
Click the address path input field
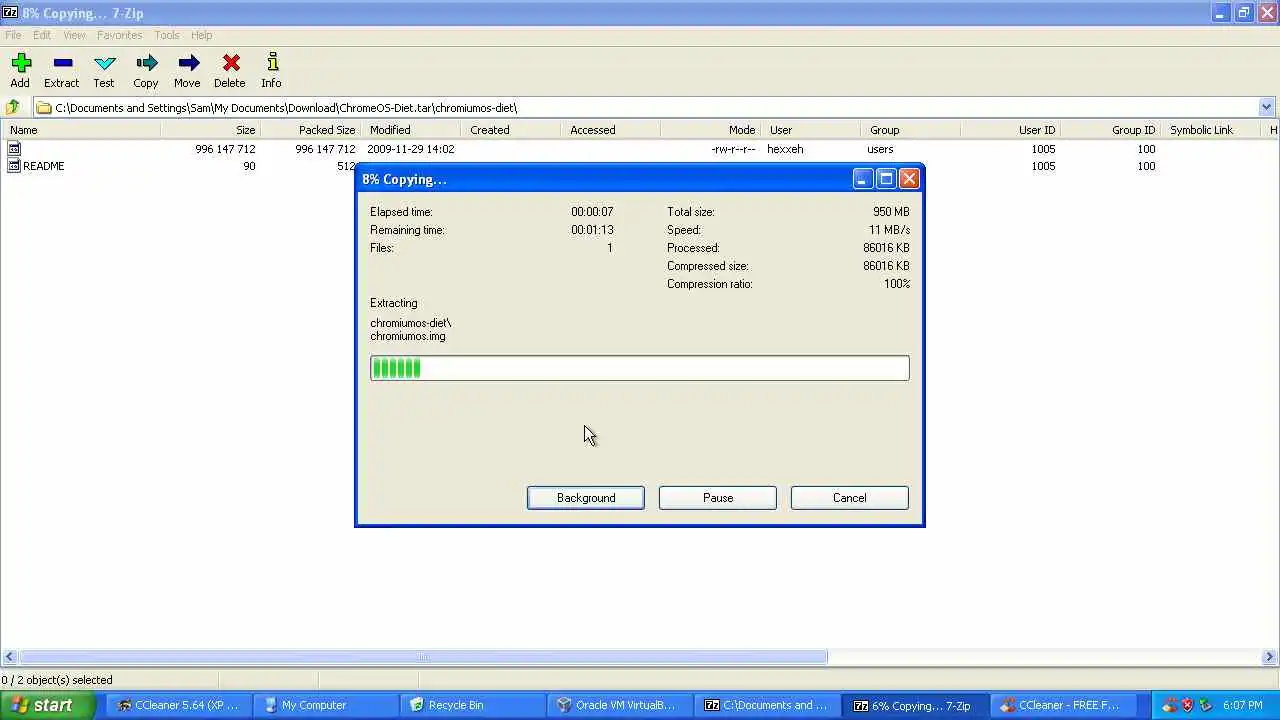[645, 107]
